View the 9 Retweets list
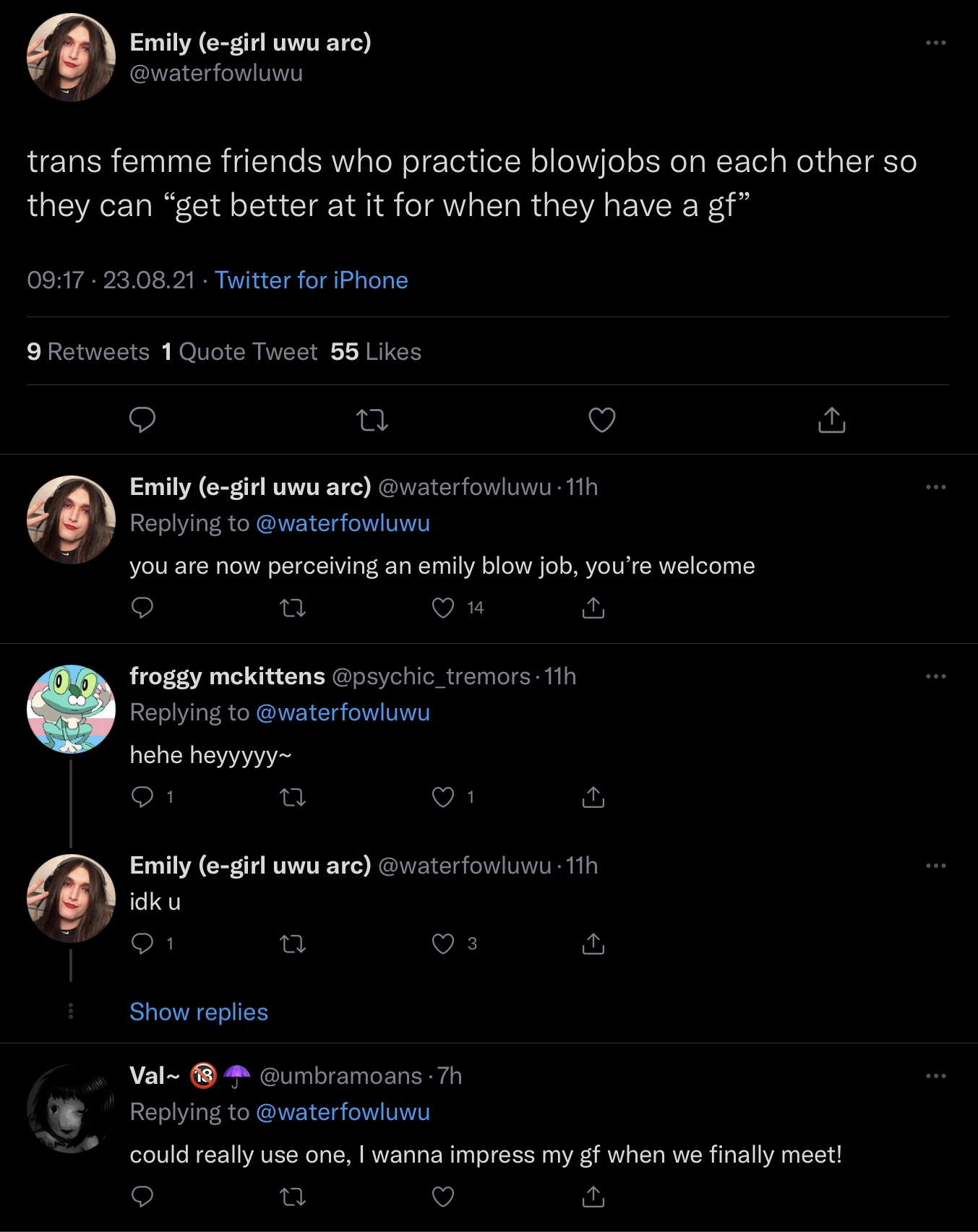 click(x=88, y=352)
